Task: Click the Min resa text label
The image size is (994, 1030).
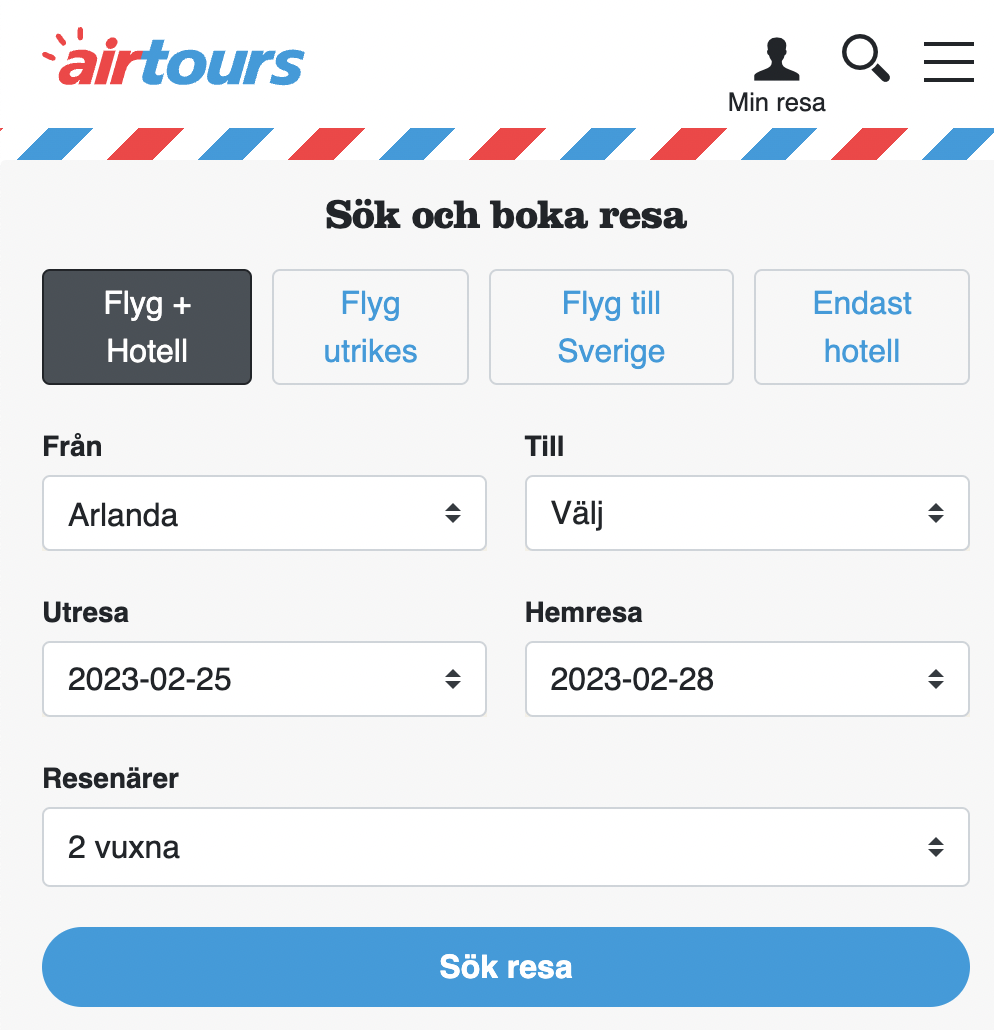Action: 777,102
